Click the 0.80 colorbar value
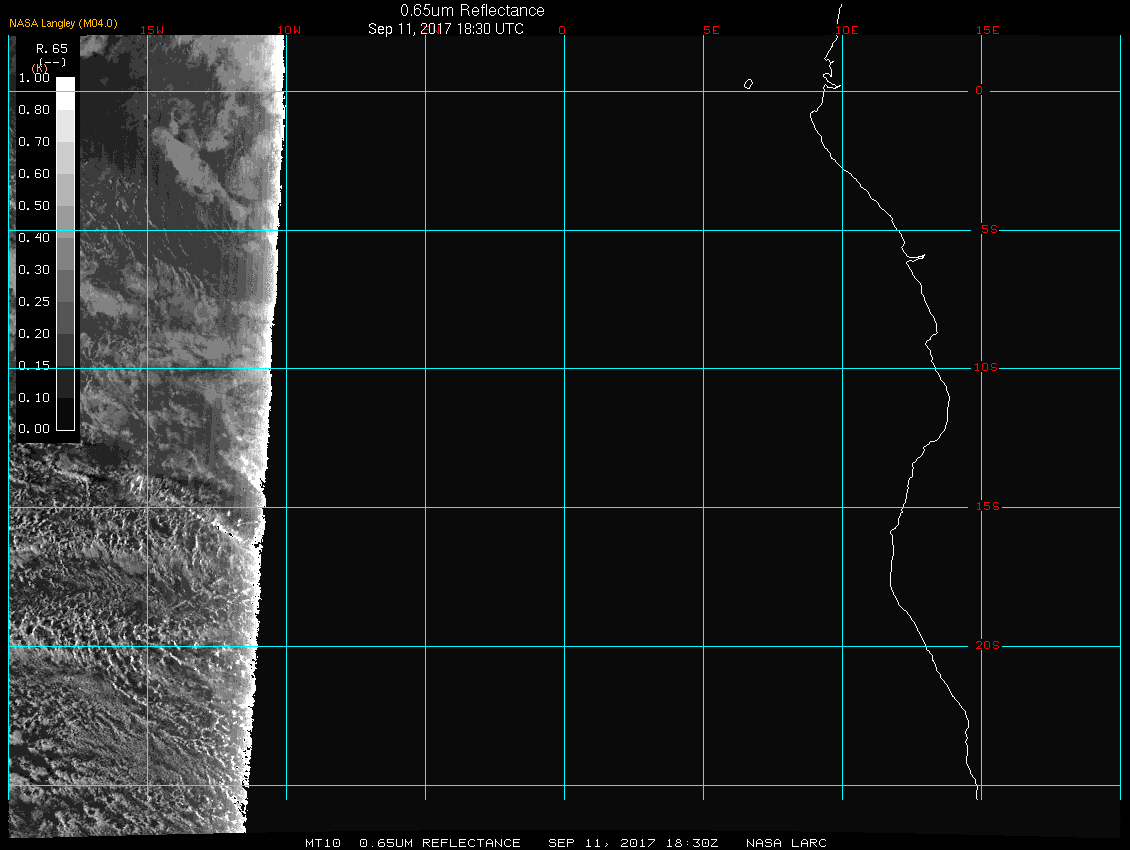The width and height of the screenshot is (1130, 850). (x=34, y=110)
